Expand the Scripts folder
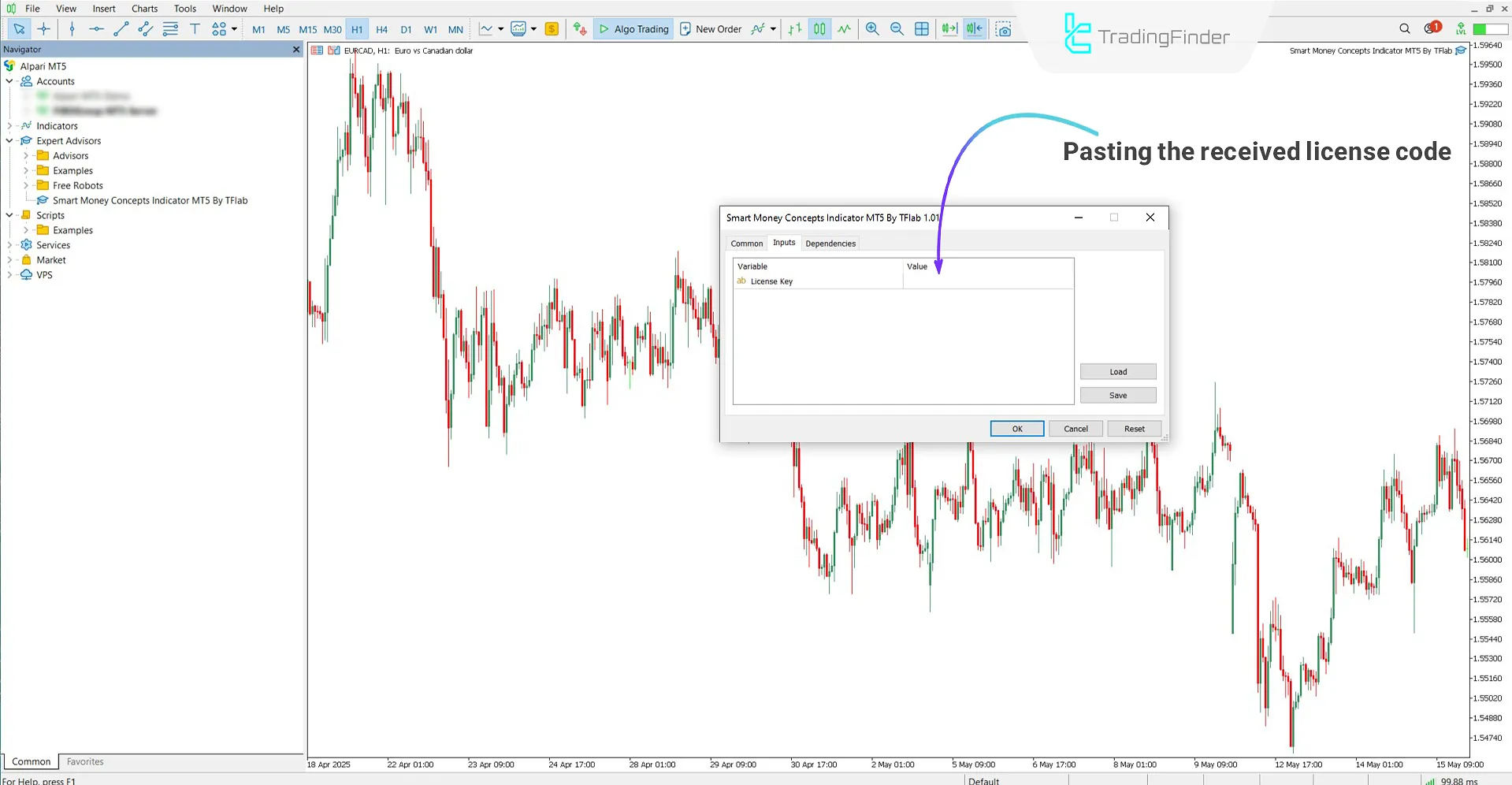 pyautogui.click(x=9, y=214)
